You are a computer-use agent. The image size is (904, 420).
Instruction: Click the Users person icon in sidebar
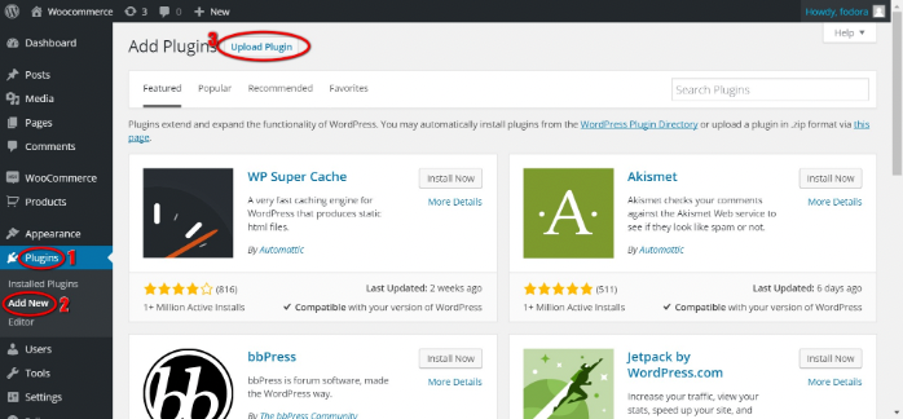tap(13, 349)
